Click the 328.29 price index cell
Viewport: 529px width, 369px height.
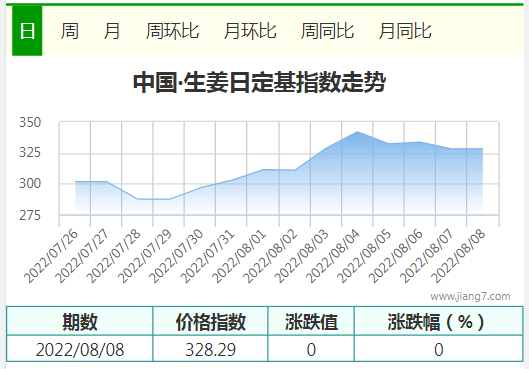click(211, 349)
